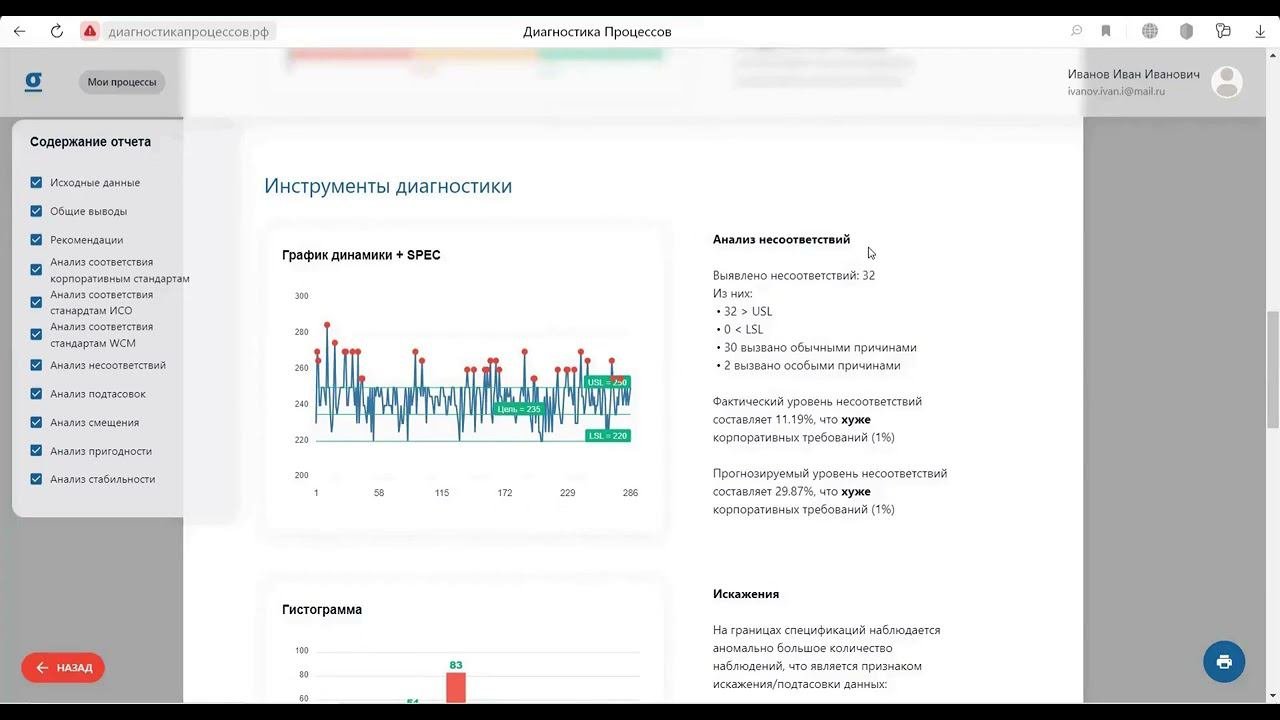Uncheck the Исходные данные checkbox
Screen dimensions: 1280x720
[x=36, y=182]
